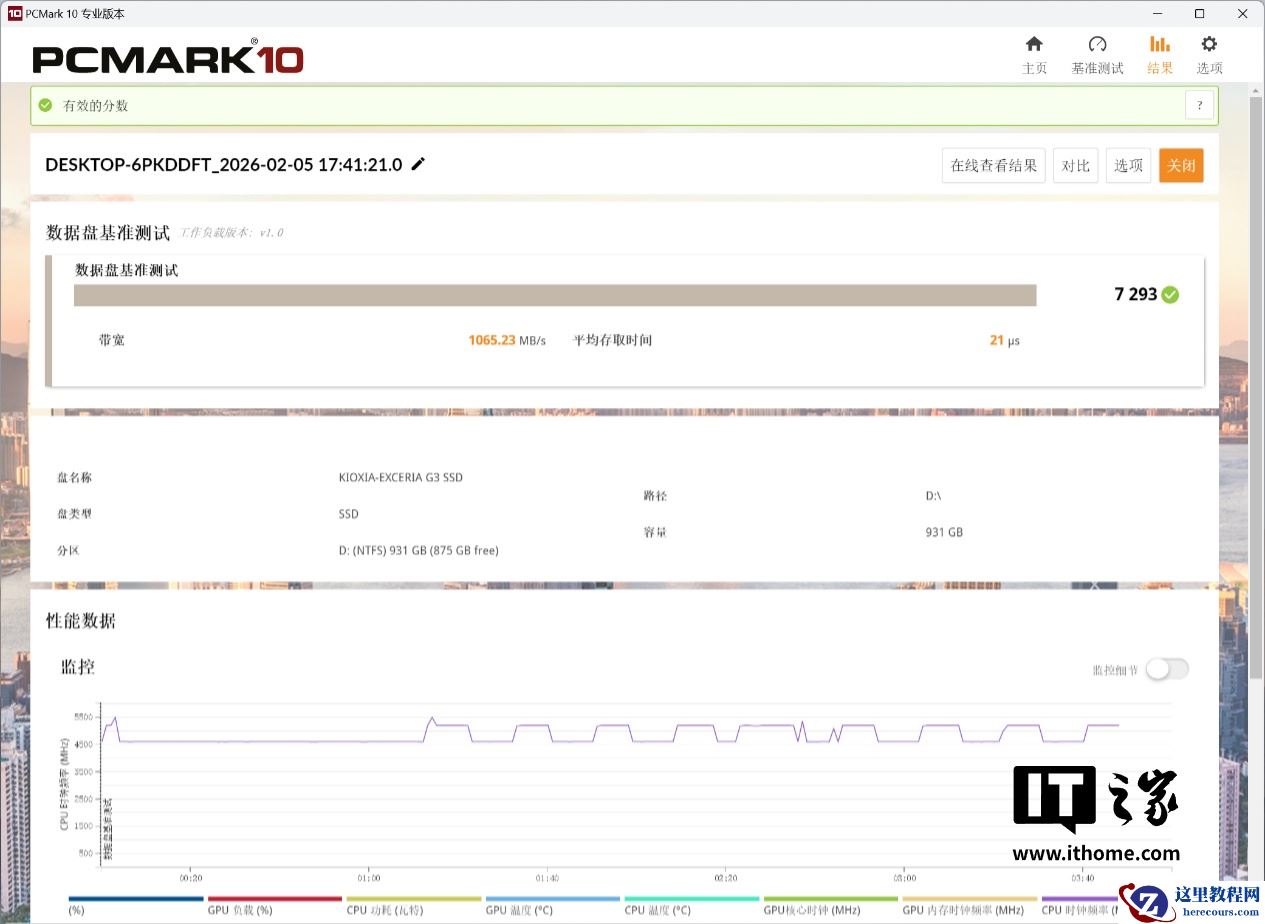Select the CPU 功耗 (瓦特) legend item
The image size is (1265, 924).
413,905
